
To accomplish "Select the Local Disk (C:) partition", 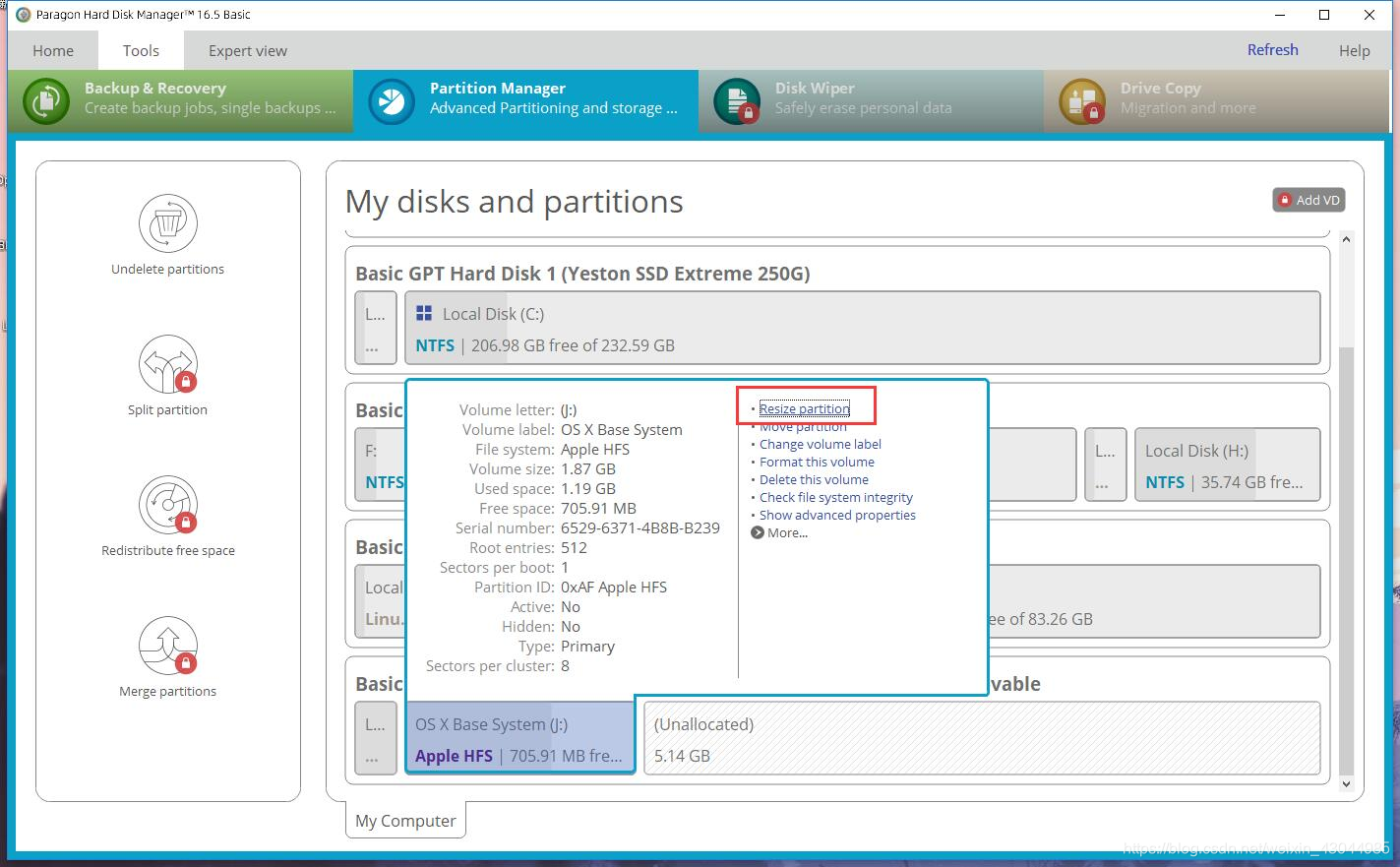I will click(863, 328).
